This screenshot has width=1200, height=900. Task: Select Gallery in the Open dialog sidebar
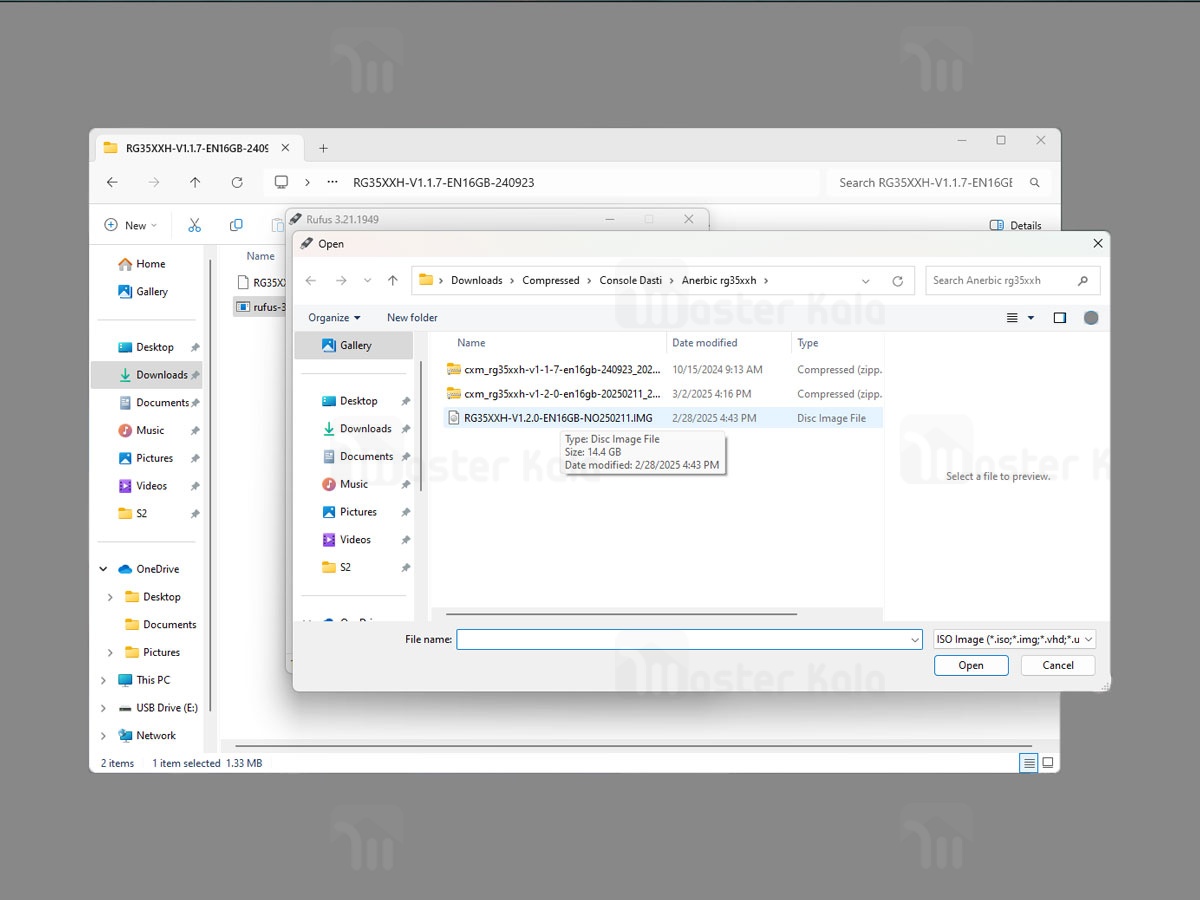(354, 346)
